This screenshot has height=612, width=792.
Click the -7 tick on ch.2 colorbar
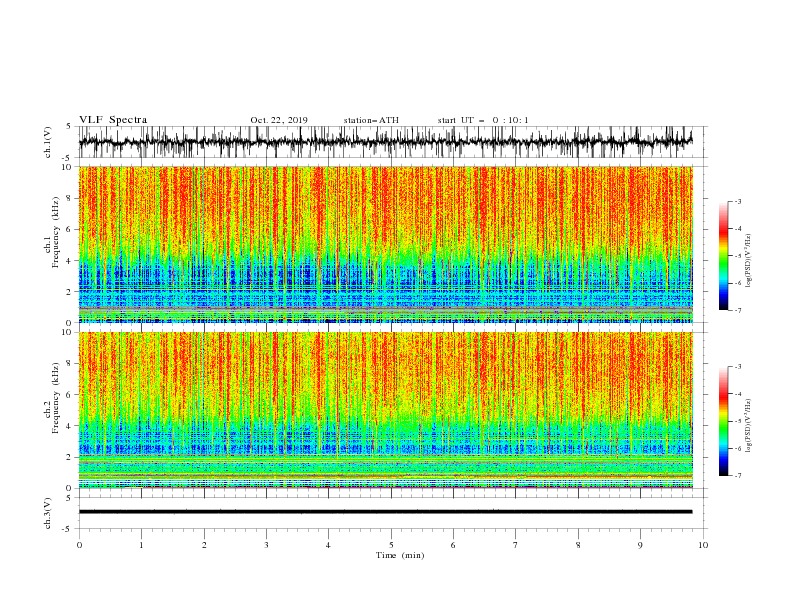pos(738,476)
